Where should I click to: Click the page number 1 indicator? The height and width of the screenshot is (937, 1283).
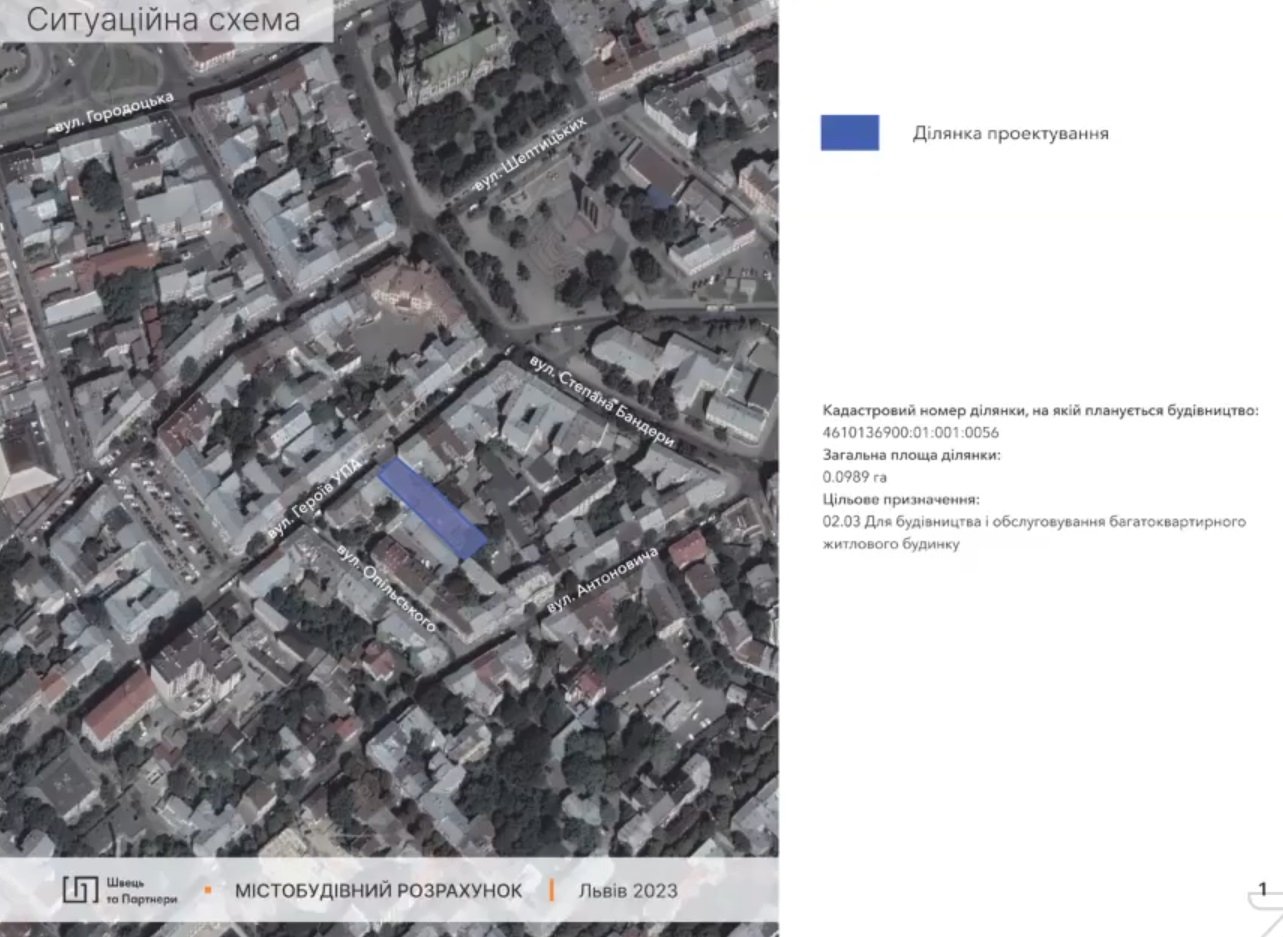click(x=1262, y=889)
